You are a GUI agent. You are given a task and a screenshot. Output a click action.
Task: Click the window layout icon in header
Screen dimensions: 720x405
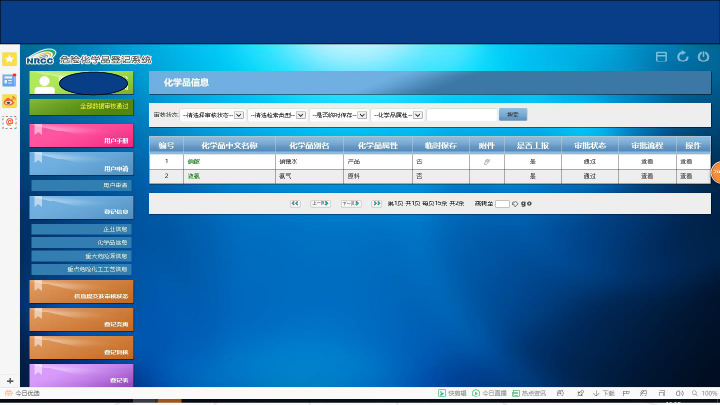pyautogui.click(x=661, y=57)
